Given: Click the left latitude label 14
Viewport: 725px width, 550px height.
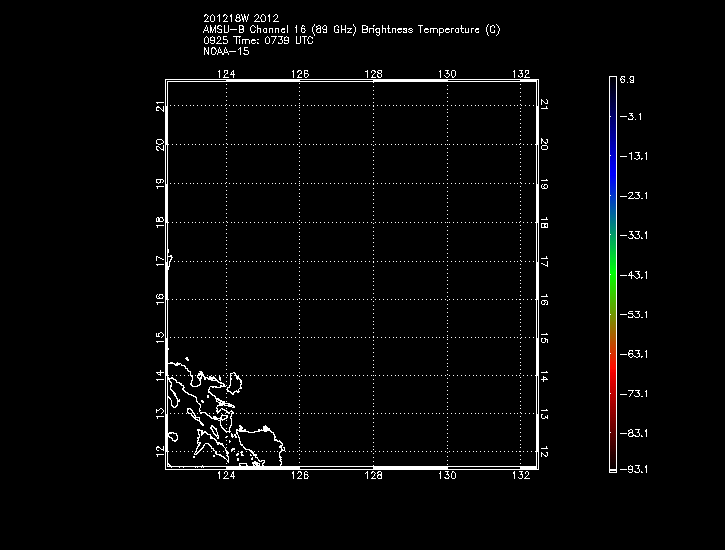Looking at the screenshot, I should click(160, 375).
